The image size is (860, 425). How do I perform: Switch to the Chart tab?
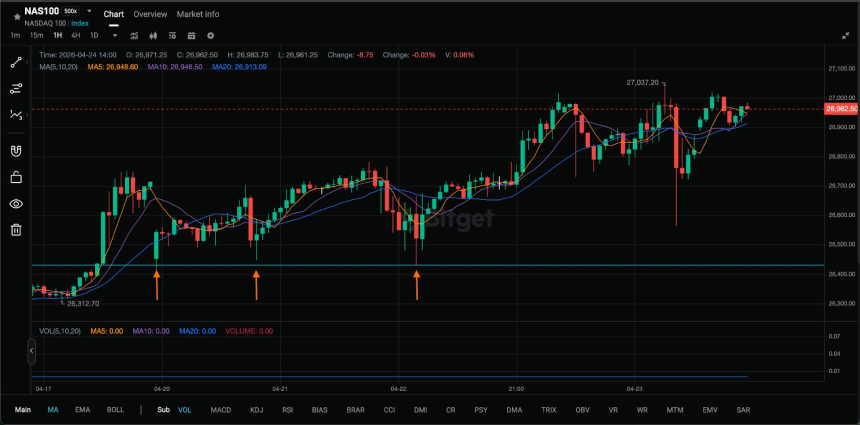click(114, 14)
